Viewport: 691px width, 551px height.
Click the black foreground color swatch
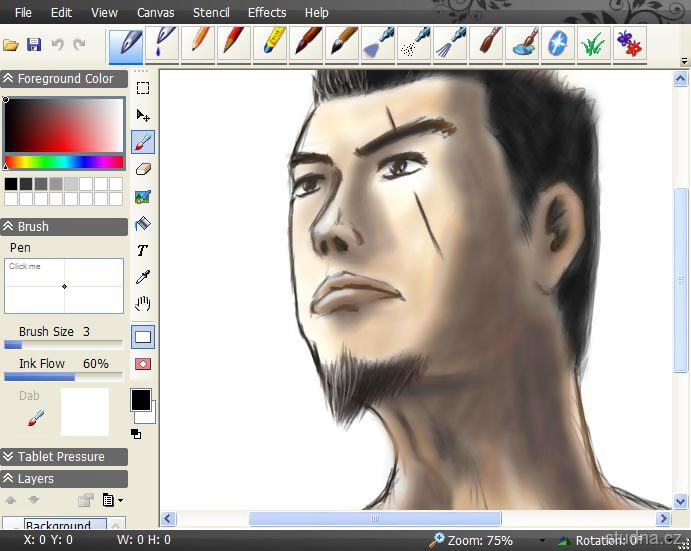click(140, 400)
